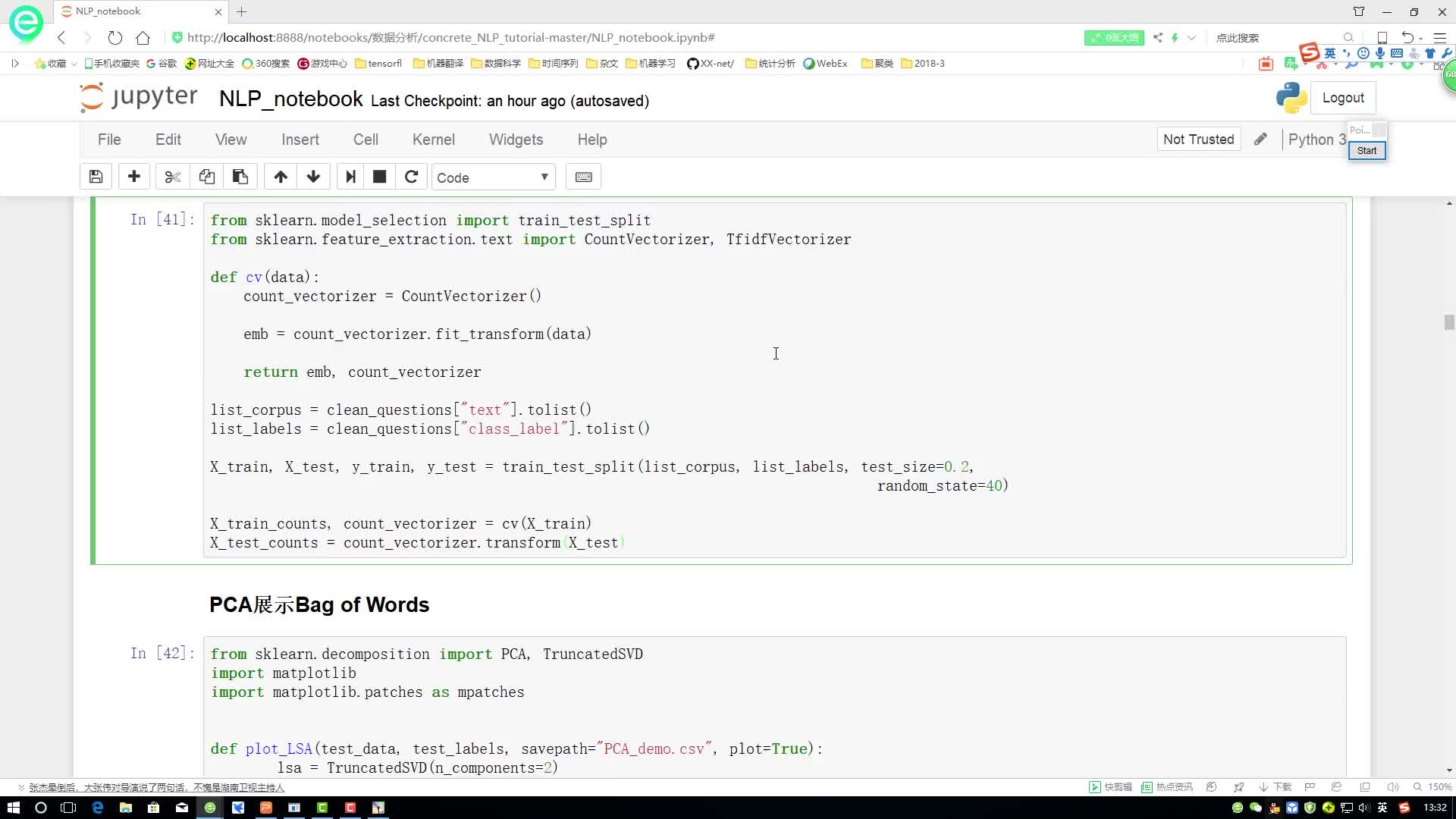Open the Code cell type dropdown
Image resolution: width=1456 pixels, height=819 pixels.
[x=493, y=177]
